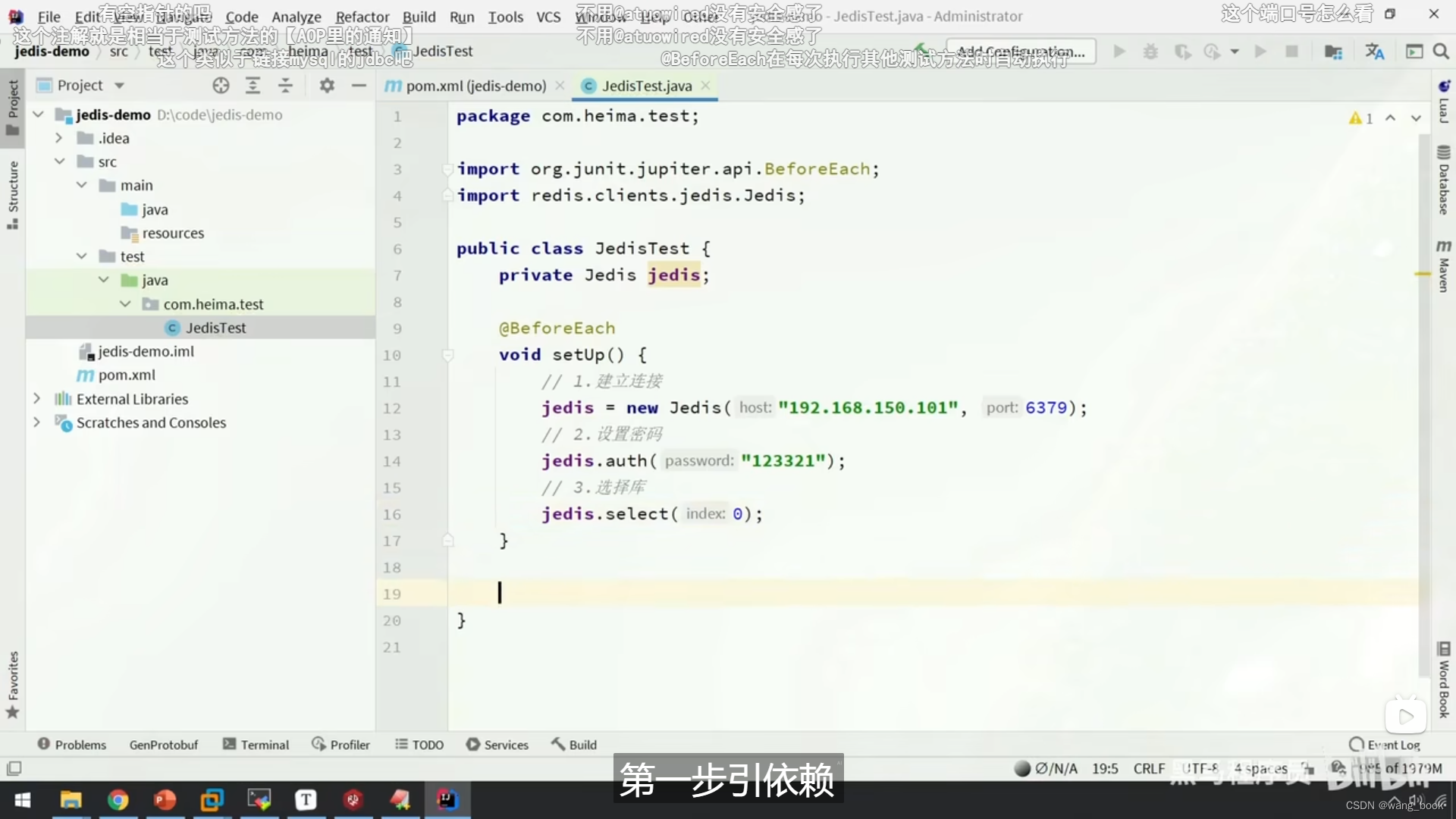Hide the Project tool window with minus icon
This screenshot has width=1456, height=819.
(359, 86)
